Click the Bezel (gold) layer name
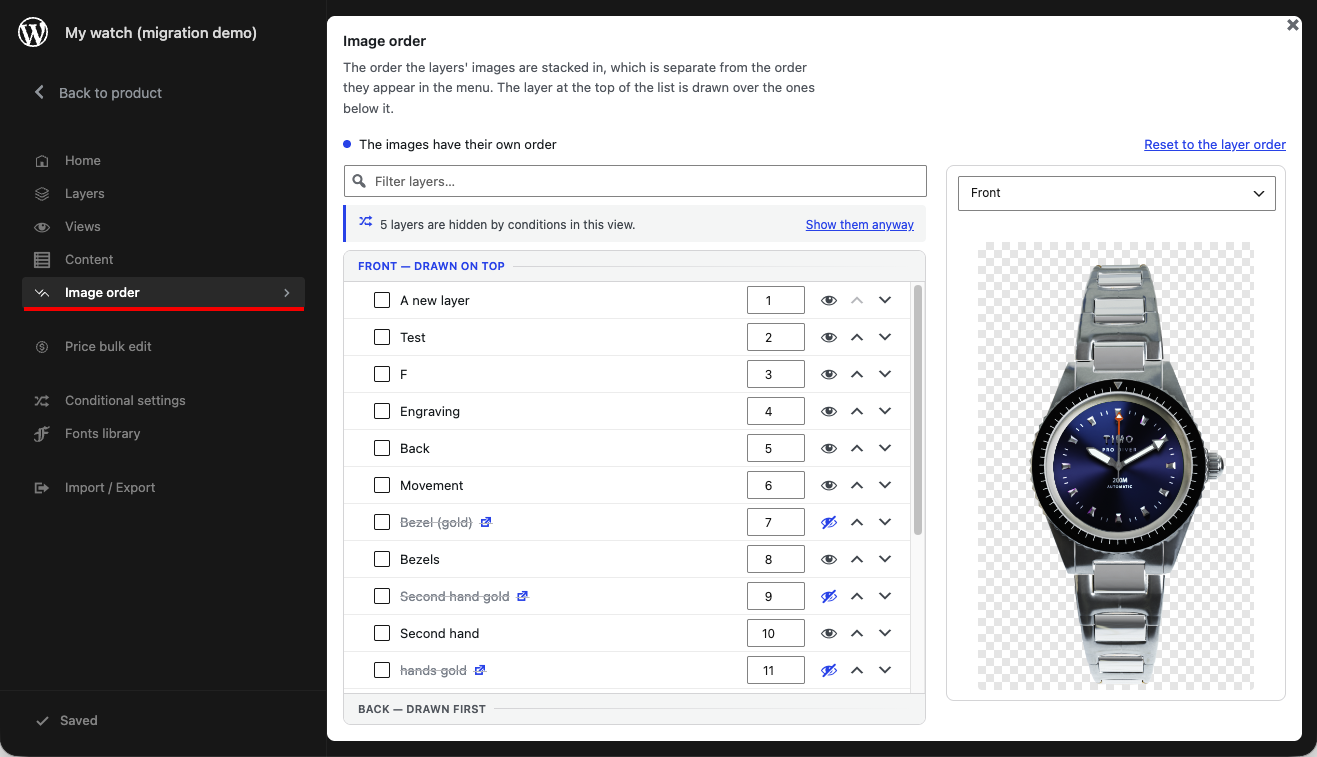 coord(436,522)
